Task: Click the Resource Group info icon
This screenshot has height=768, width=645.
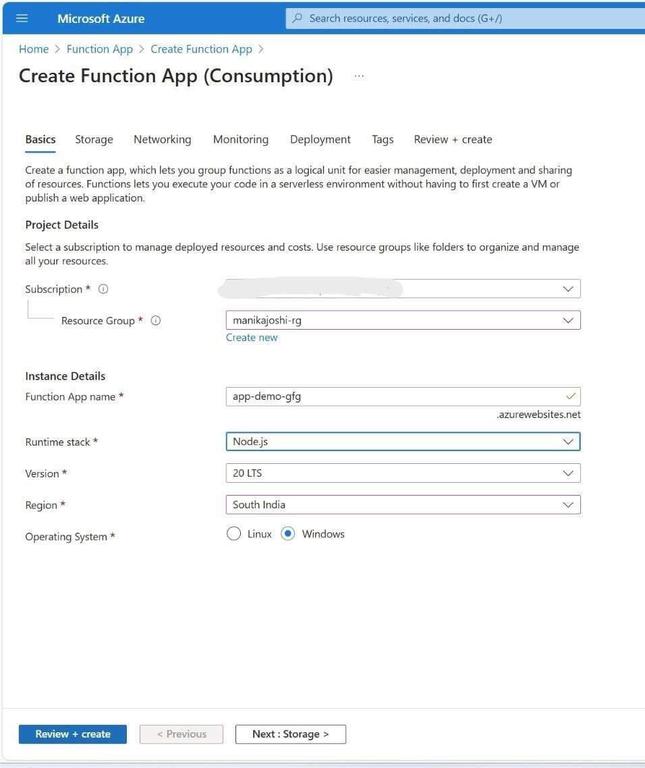Action: 156,320
